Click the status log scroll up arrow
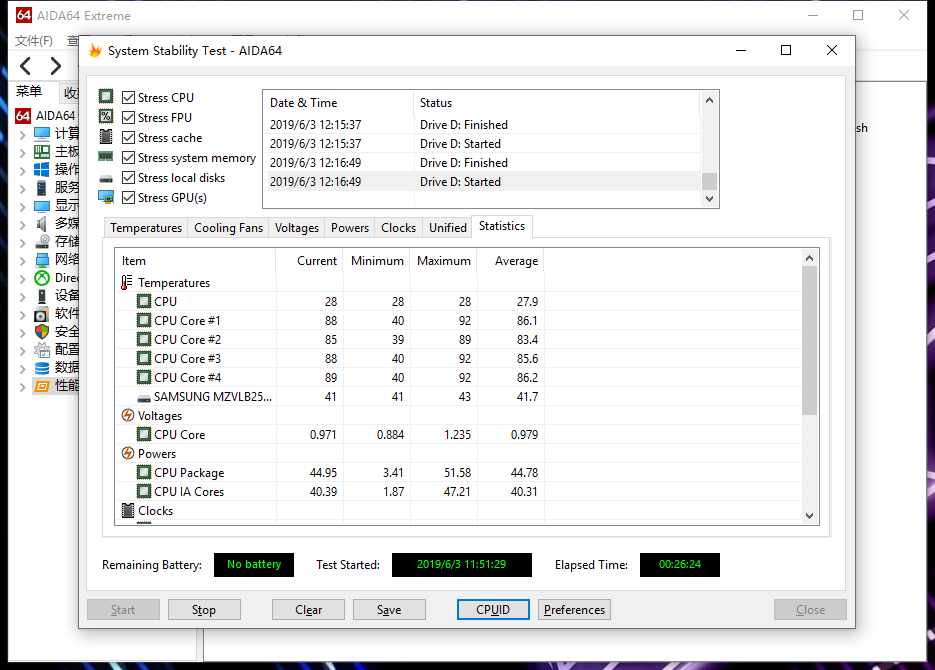Screen dimensions: 935x670 (x=709, y=100)
